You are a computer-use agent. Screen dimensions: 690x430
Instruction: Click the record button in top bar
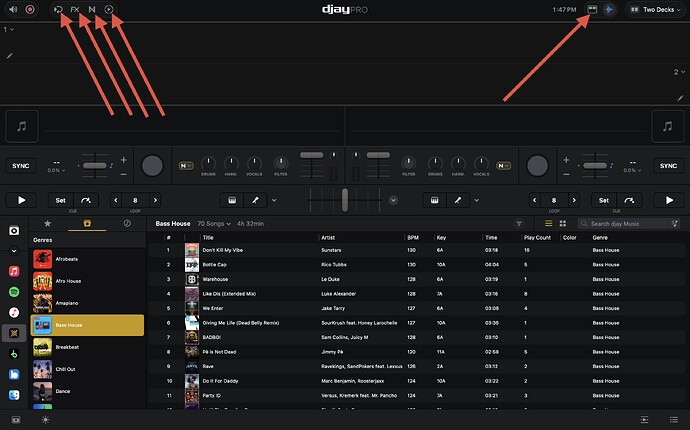point(30,9)
